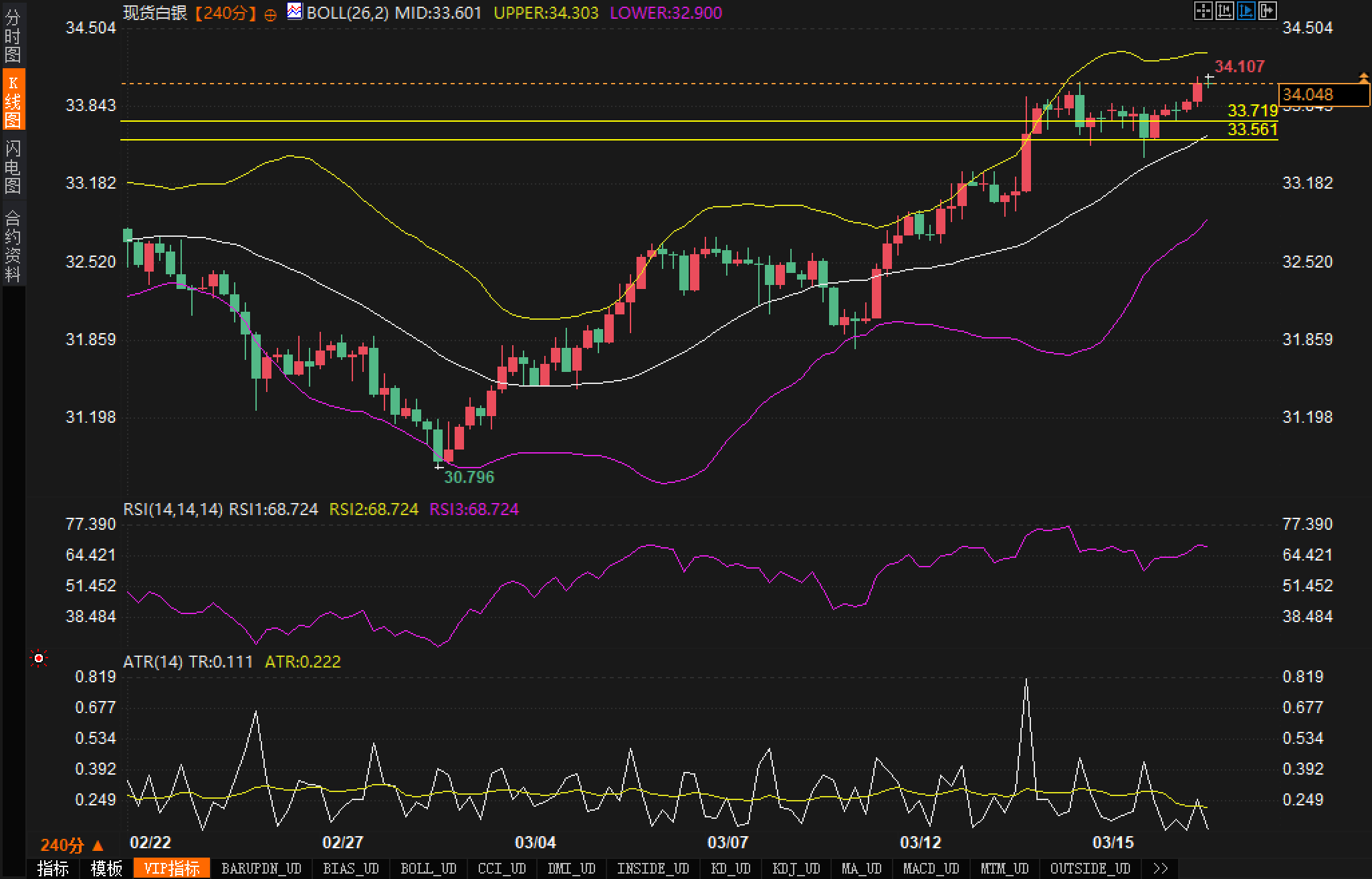Choose the INSIDE_UD indicator
Image resolution: width=1372 pixels, height=879 pixels.
tap(653, 868)
